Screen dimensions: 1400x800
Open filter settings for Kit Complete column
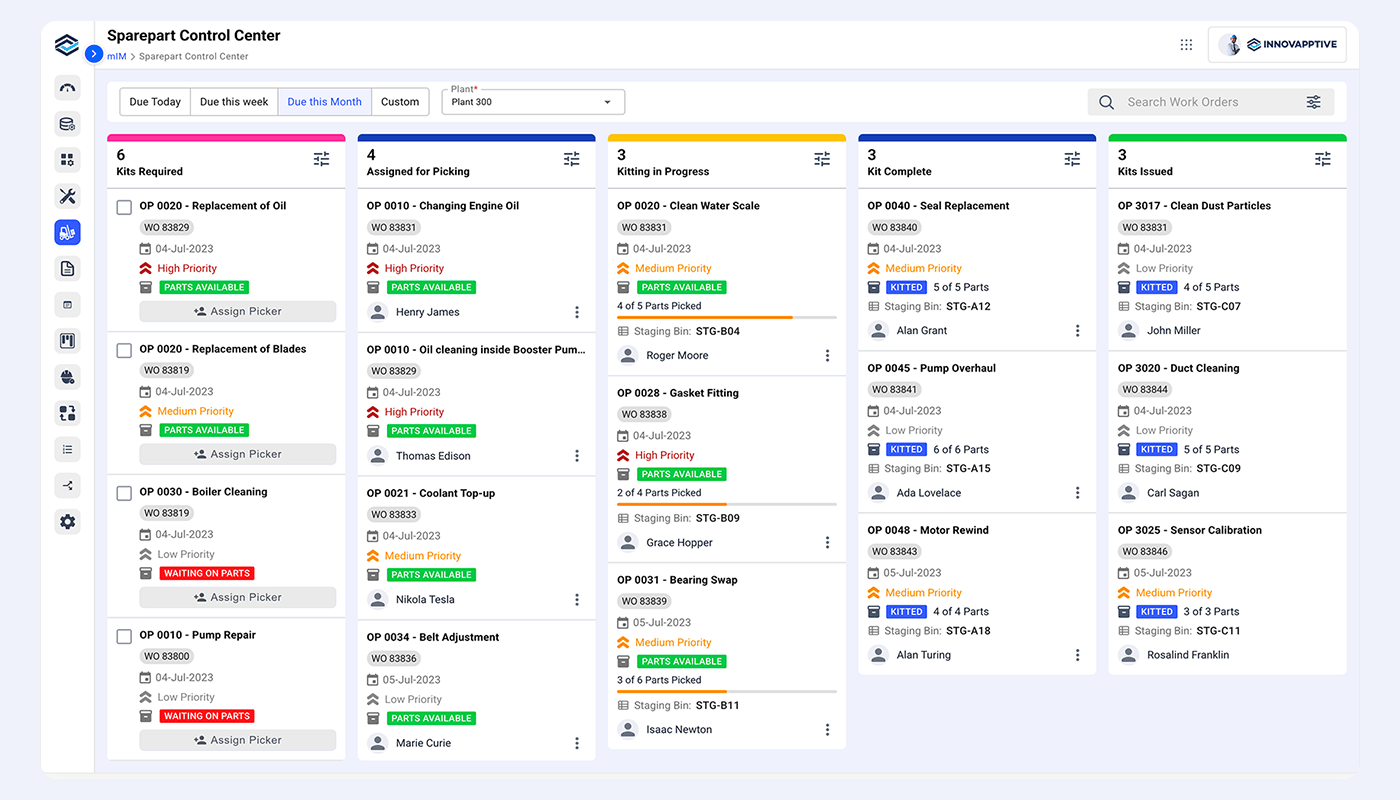coord(1072,159)
